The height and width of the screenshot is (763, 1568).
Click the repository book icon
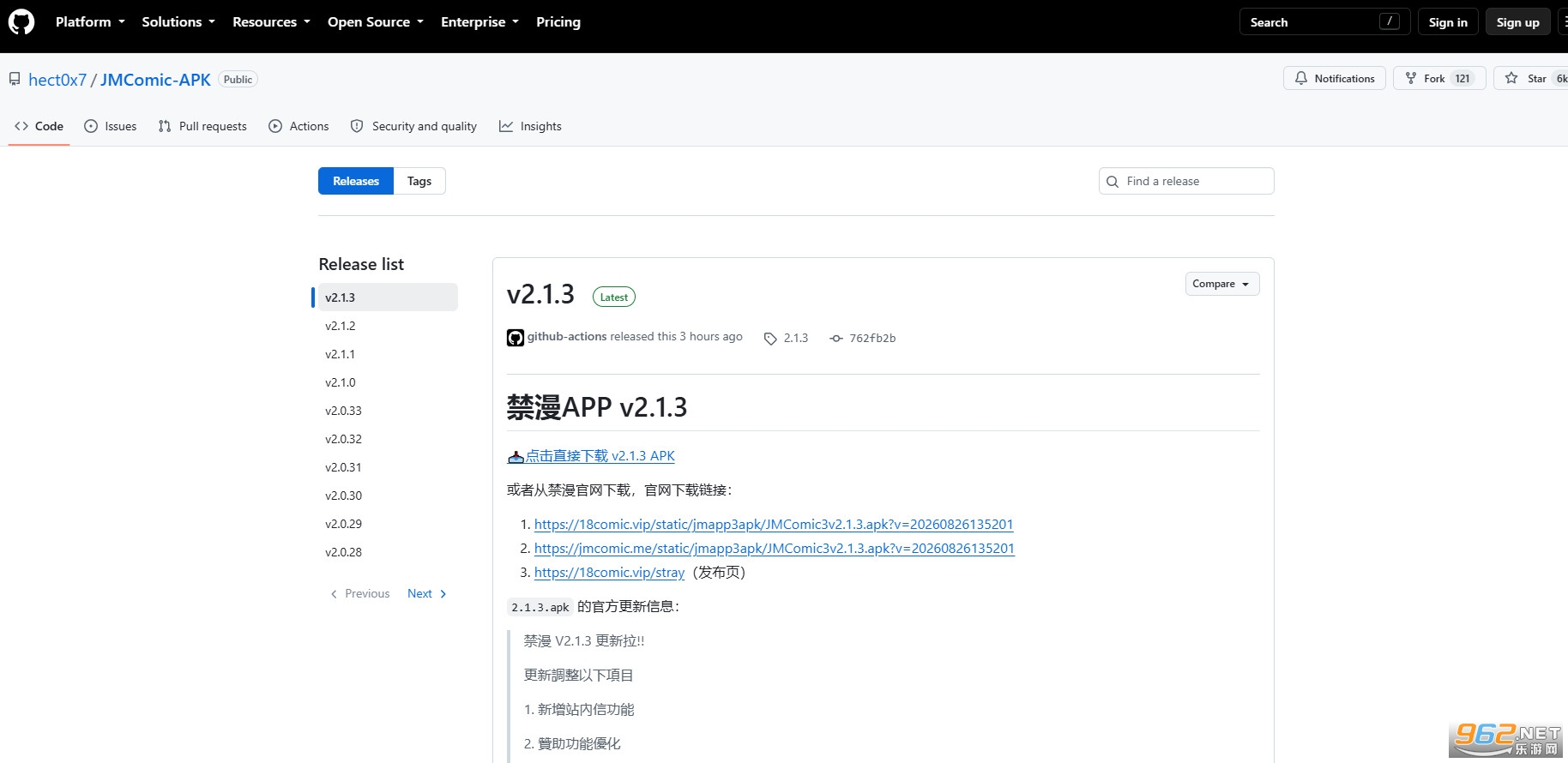pos(15,80)
